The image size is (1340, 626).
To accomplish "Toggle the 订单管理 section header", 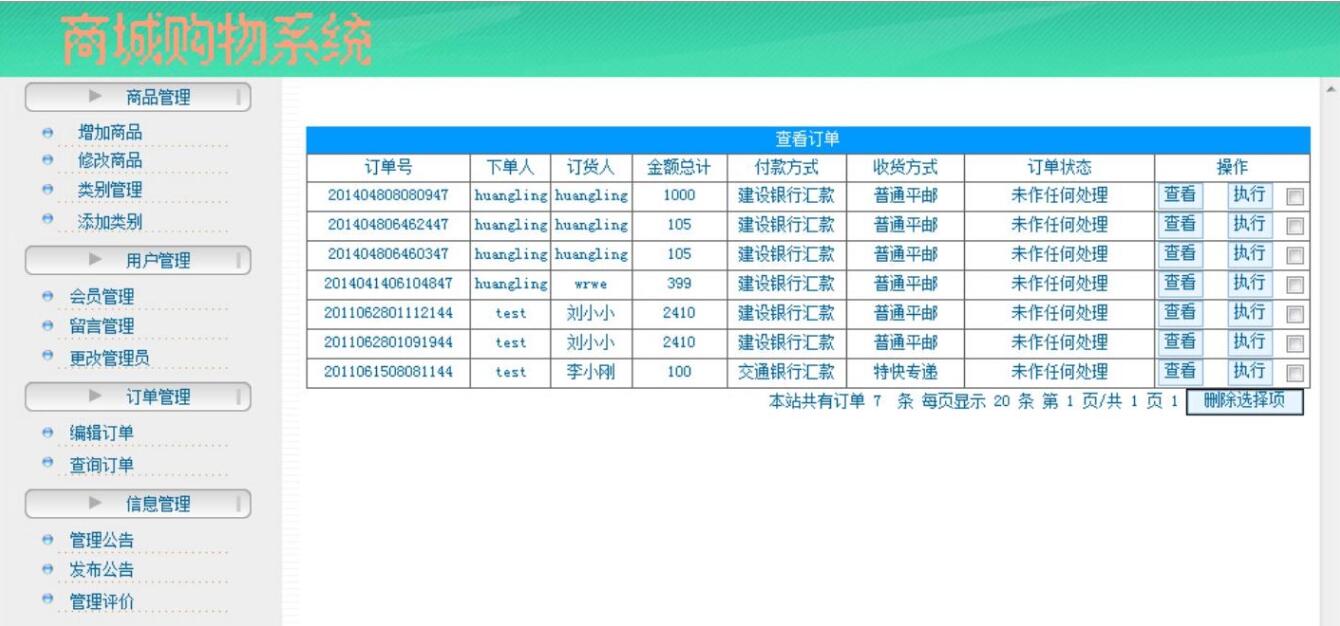I will coord(137,398).
